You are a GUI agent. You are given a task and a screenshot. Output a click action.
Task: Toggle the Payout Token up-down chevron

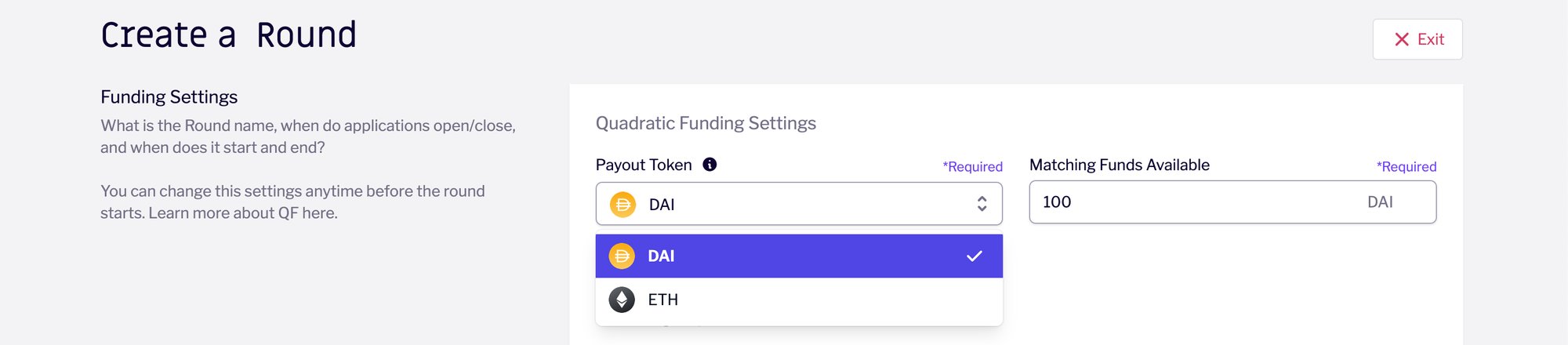[982, 204]
